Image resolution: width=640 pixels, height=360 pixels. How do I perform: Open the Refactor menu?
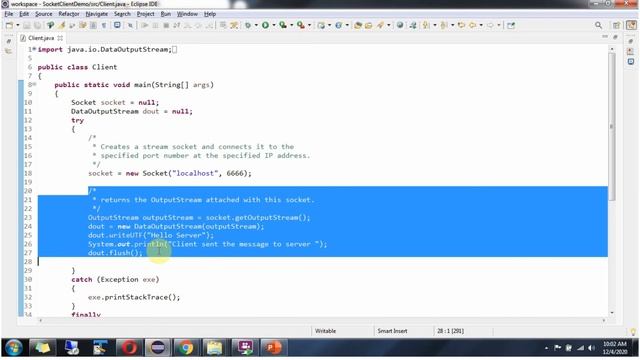(69, 14)
